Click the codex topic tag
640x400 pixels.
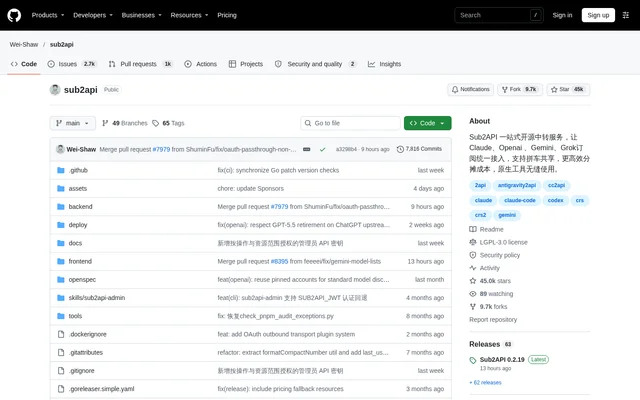(x=555, y=200)
